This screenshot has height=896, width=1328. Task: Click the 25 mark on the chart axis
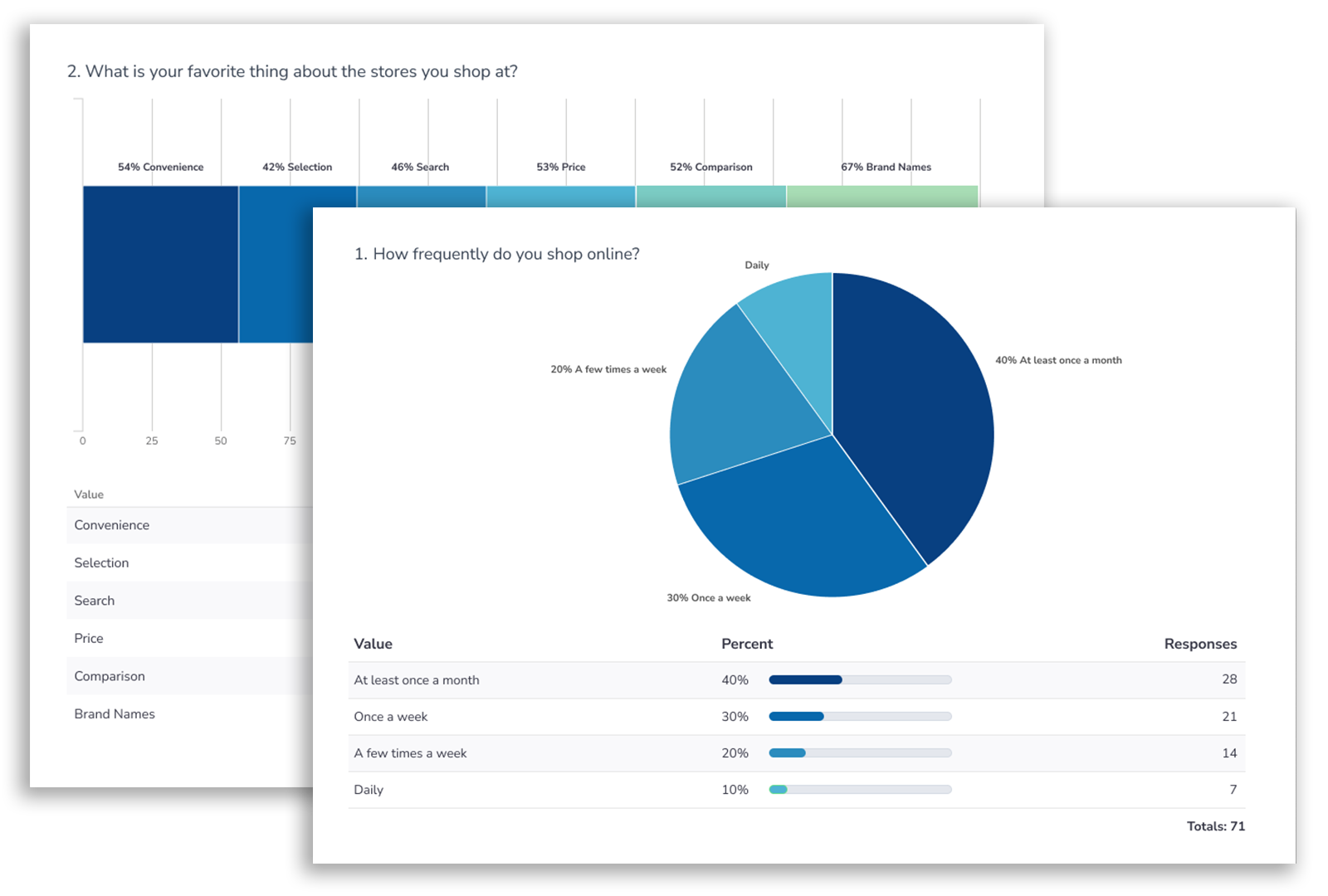coord(152,441)
